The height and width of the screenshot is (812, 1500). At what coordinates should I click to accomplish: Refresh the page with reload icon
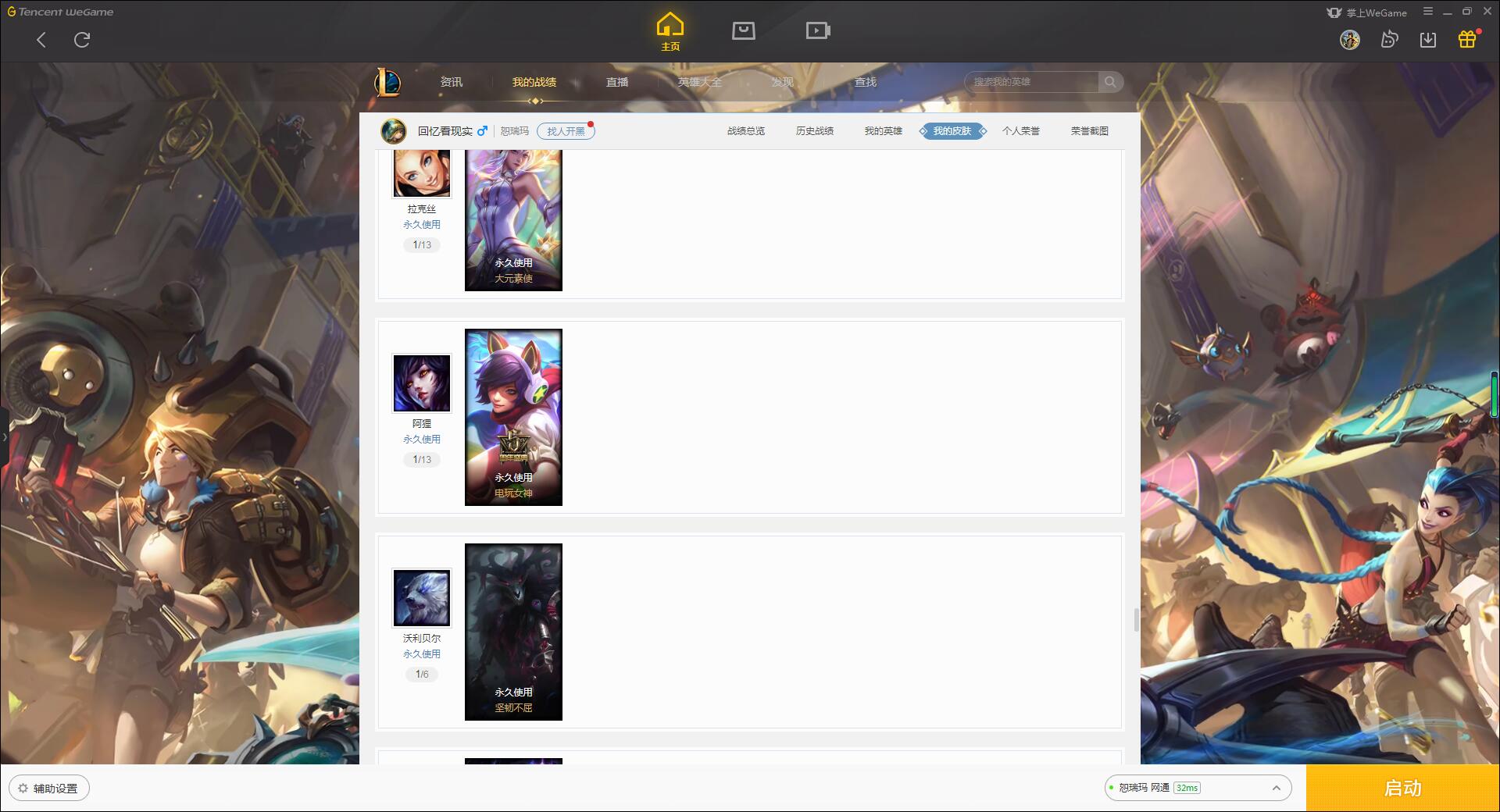82,40
